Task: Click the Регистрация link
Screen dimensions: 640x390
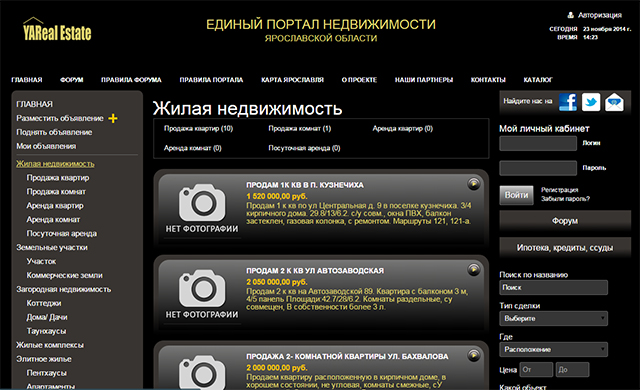Action: pyautogui.click(x=560, y=190)
